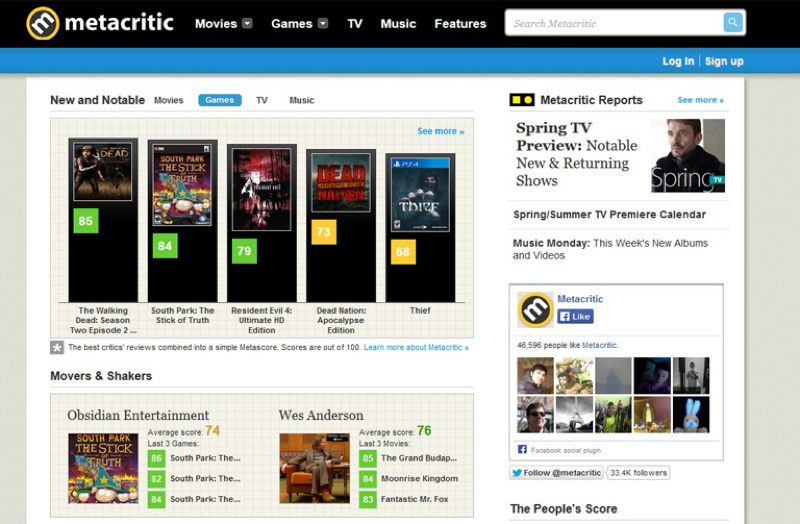Screen dimensions: 800x524
Task: Open South Park: The Stick of Truth title
Action: click(x=183, y=315)
